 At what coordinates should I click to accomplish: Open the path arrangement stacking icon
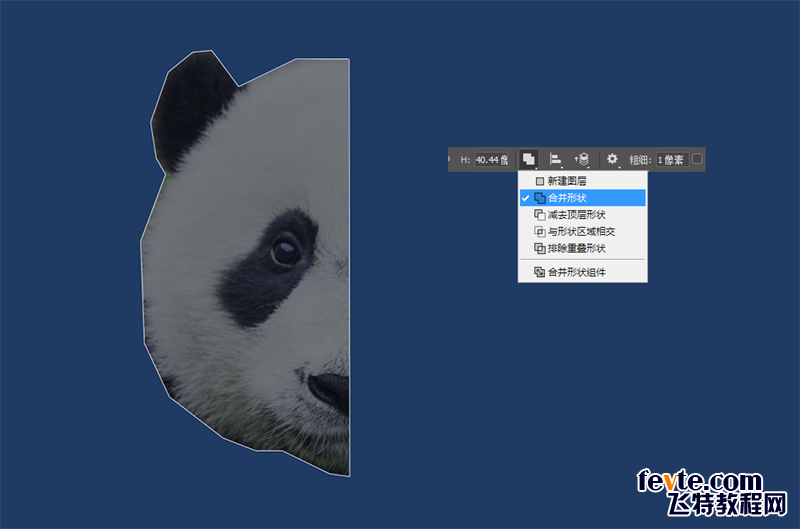(x=581, y=159)
